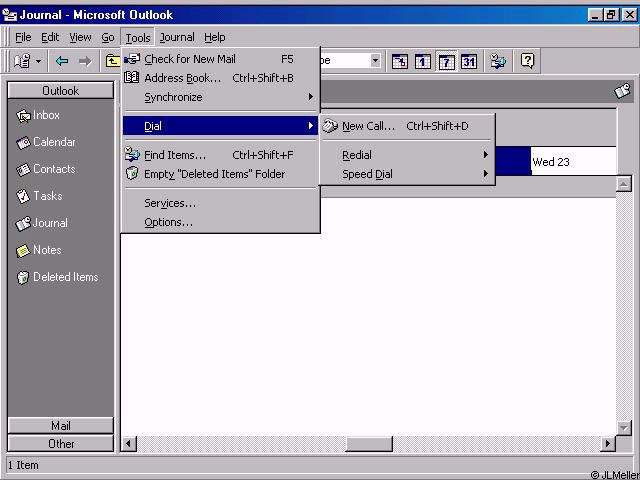Open Tasks from the Outlook bar
This screenshot has width=640, height=480.
[x=39, y=196]
